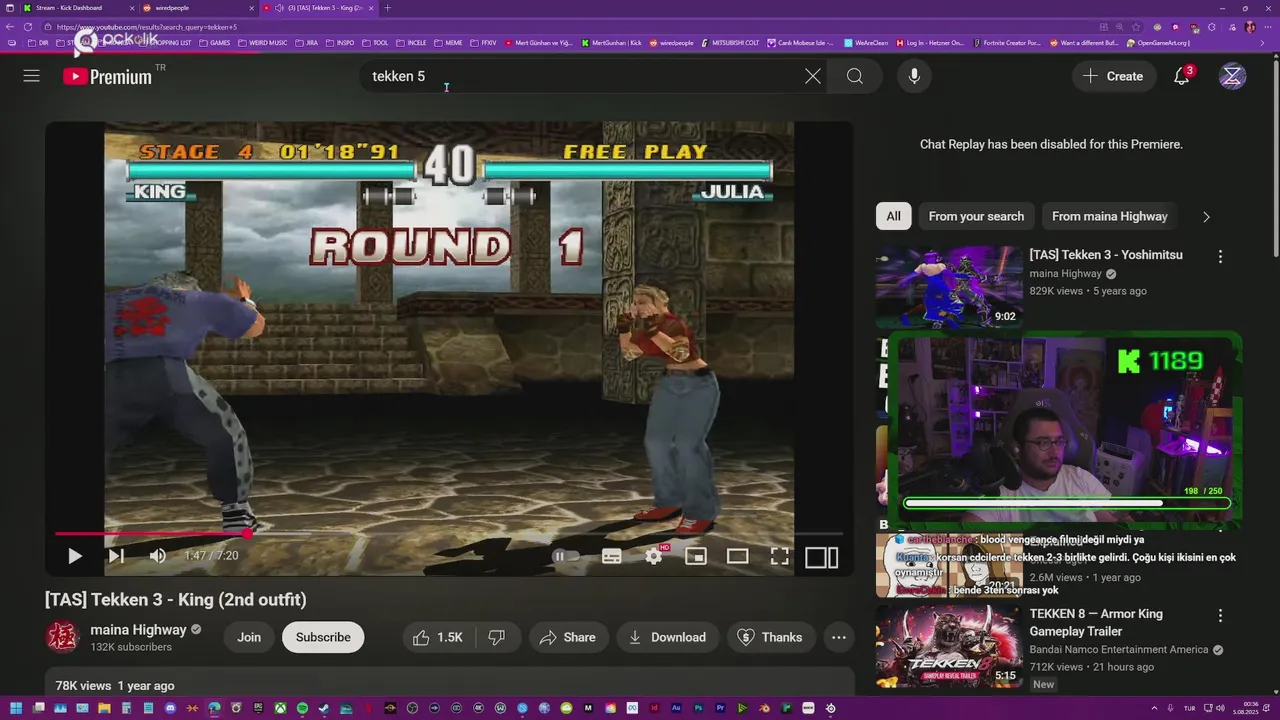Send Thanks to the creator
This screenshot has height=720, width=1280.
click(x=770, y=637)
